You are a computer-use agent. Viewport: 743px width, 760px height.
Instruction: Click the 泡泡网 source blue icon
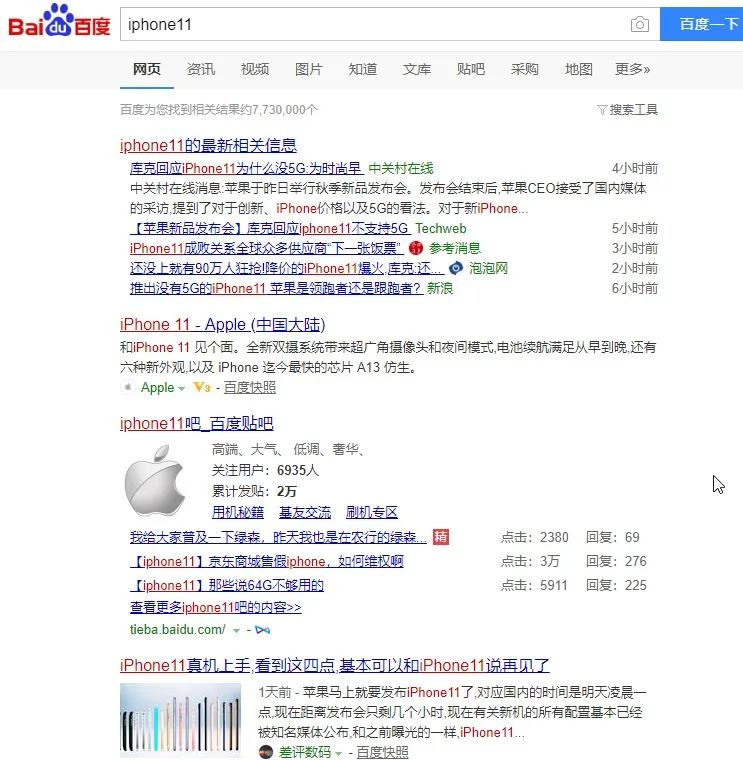456,268
